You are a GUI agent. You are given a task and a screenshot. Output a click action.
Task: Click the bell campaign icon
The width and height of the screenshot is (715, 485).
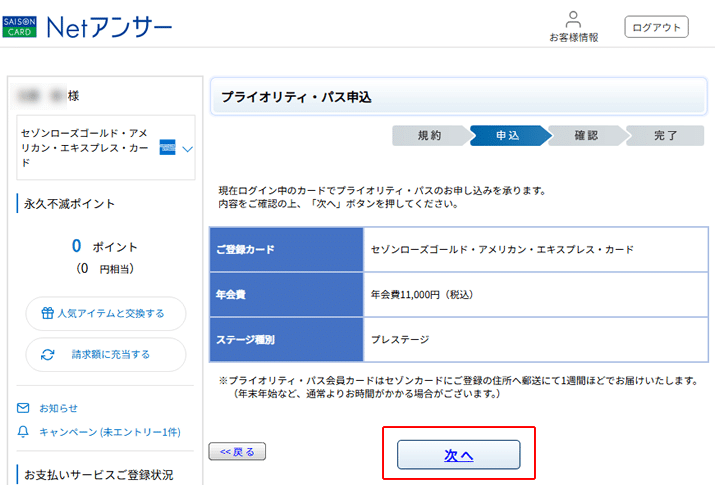23,432
